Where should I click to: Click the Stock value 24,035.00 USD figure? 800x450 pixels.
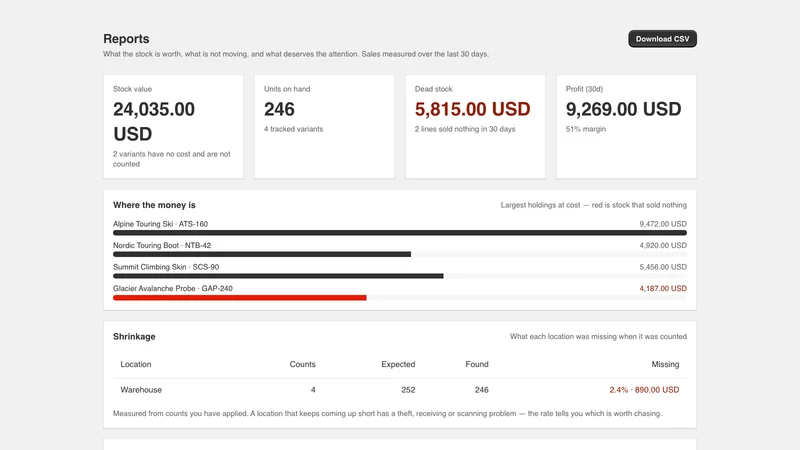pos(154,121)
